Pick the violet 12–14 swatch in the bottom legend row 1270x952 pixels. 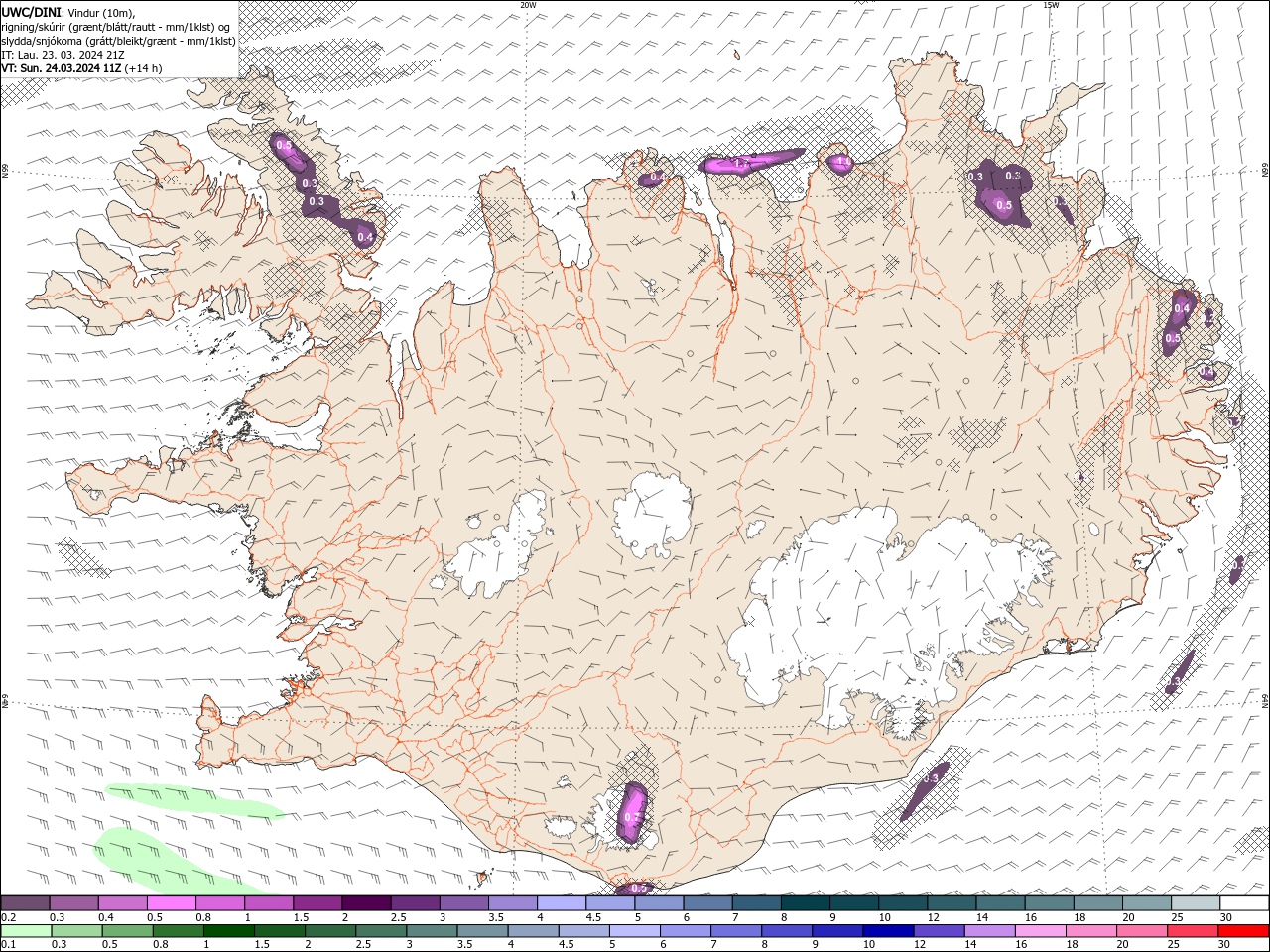[940, 931]
